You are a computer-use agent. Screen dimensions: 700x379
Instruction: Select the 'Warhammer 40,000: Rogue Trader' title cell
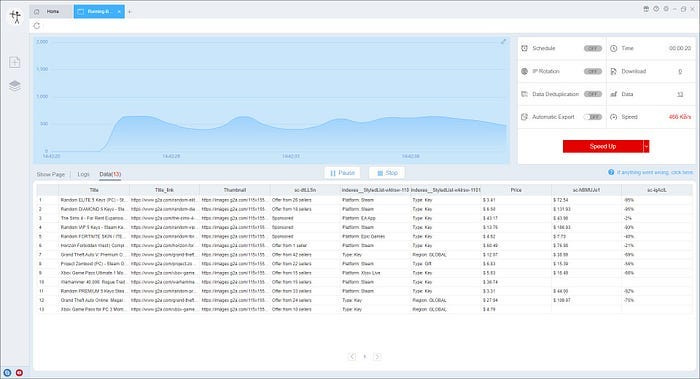[94, 282]
